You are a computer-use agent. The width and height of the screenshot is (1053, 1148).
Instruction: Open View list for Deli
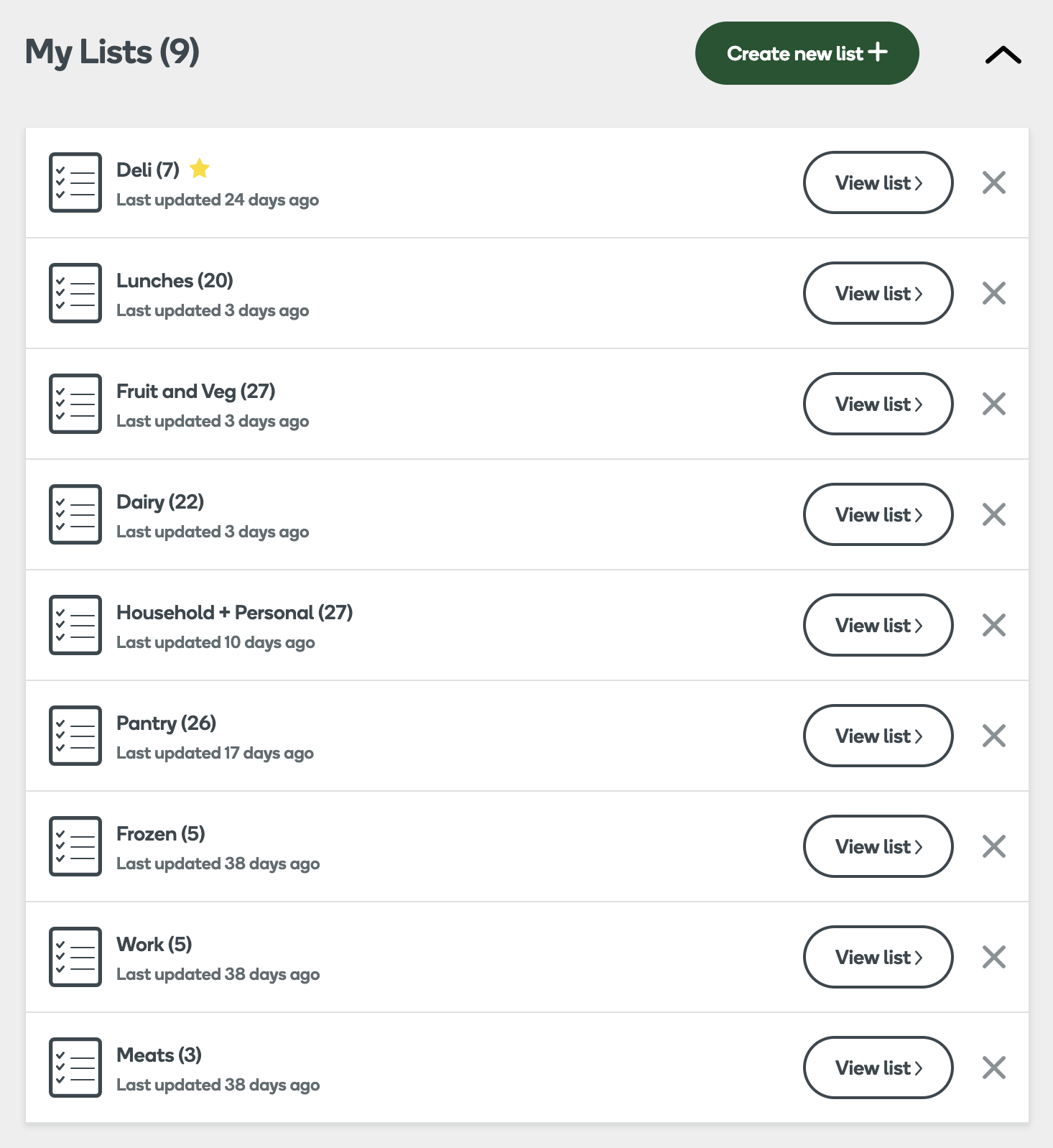tap(878, 182)
